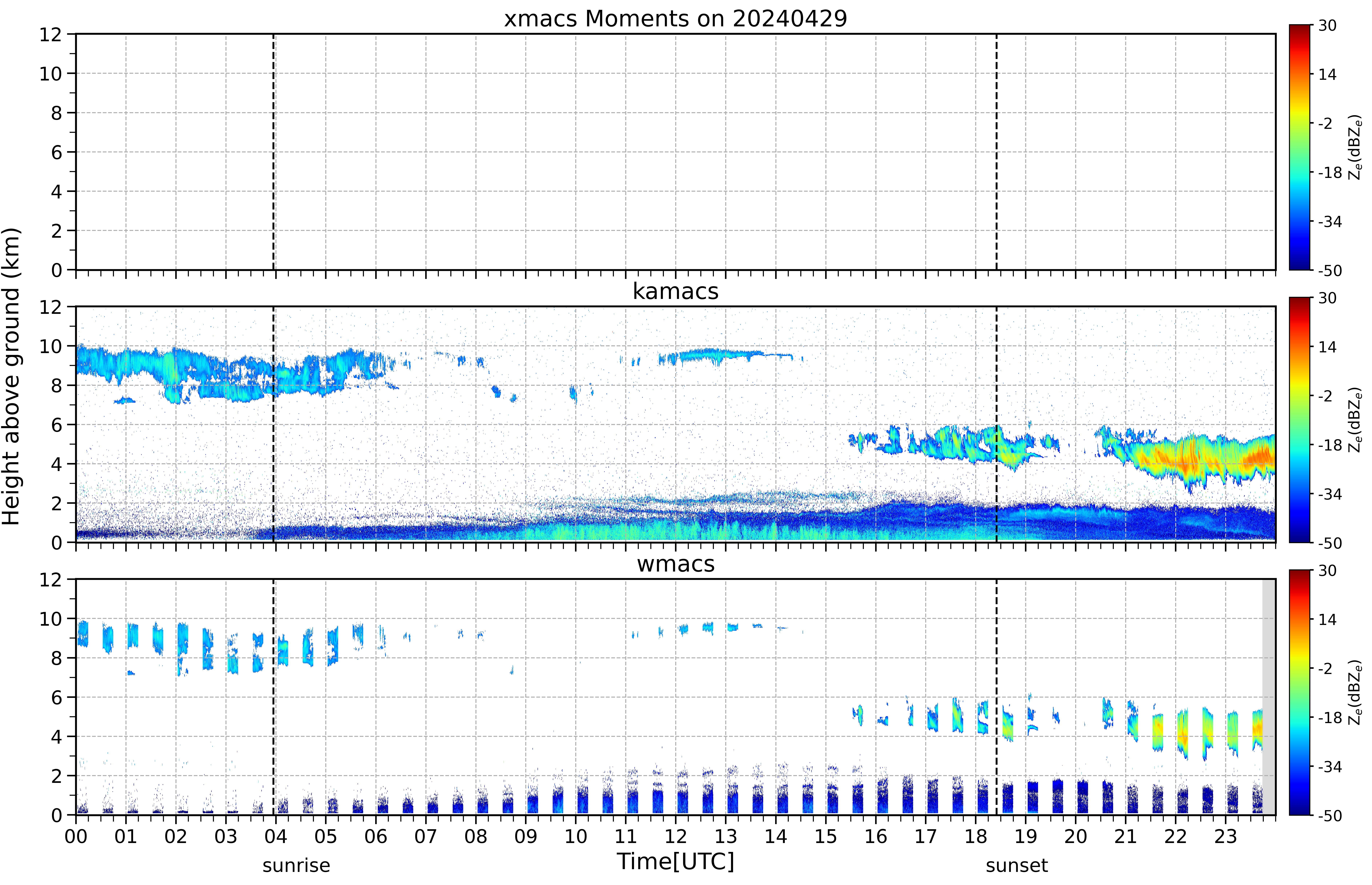Select the 'kamacs' panel title
Screen dimensions: 1372x885
pos(675,291)
